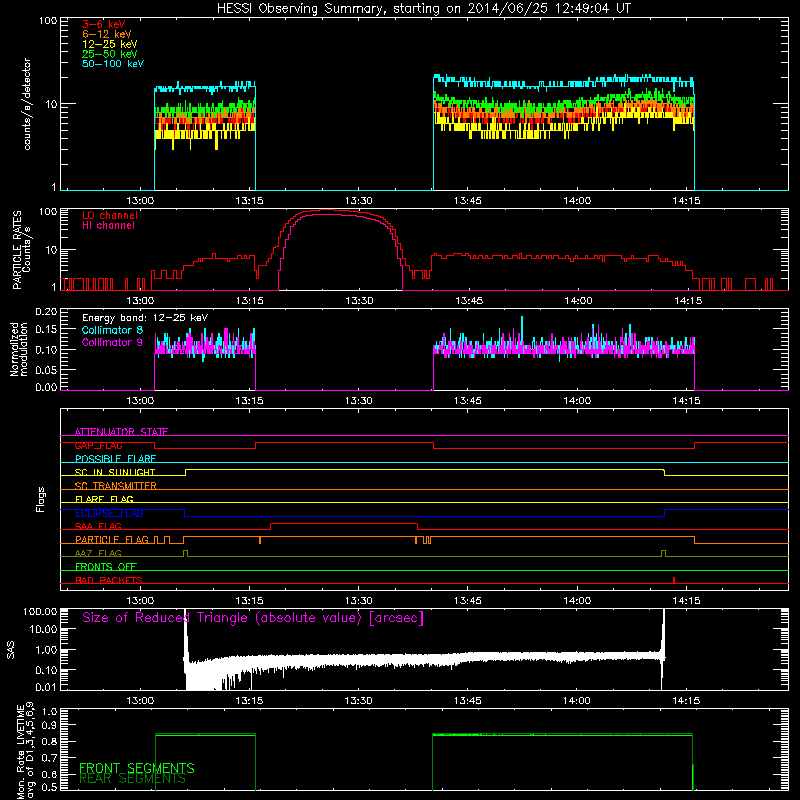Screen dimensions: 800x800
Task: Click the yellow 12-25 keV legend entry
Action: [x=110, y=44]
